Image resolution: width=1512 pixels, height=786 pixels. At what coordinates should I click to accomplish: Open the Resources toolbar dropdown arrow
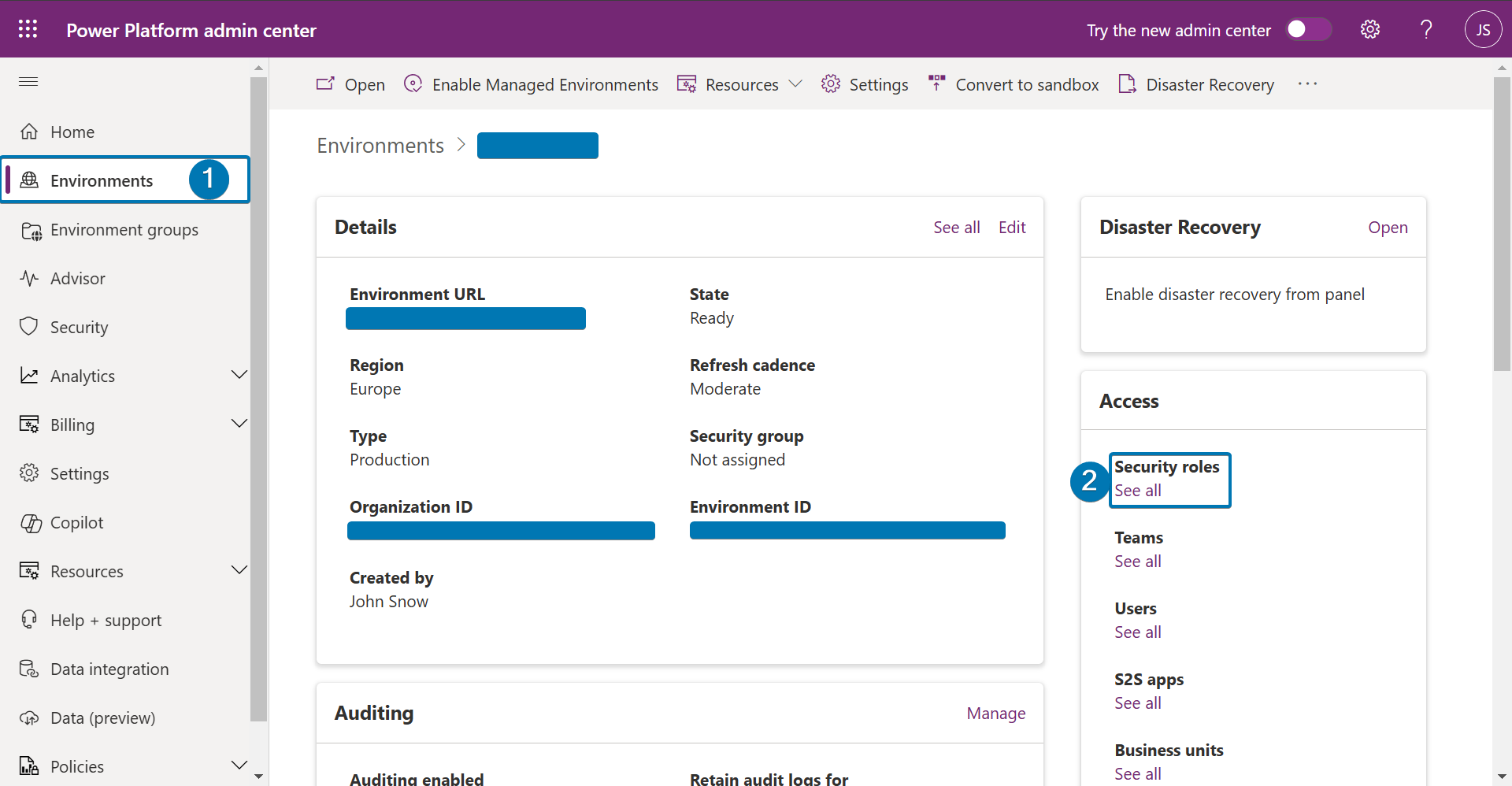[x=795, y=83]
